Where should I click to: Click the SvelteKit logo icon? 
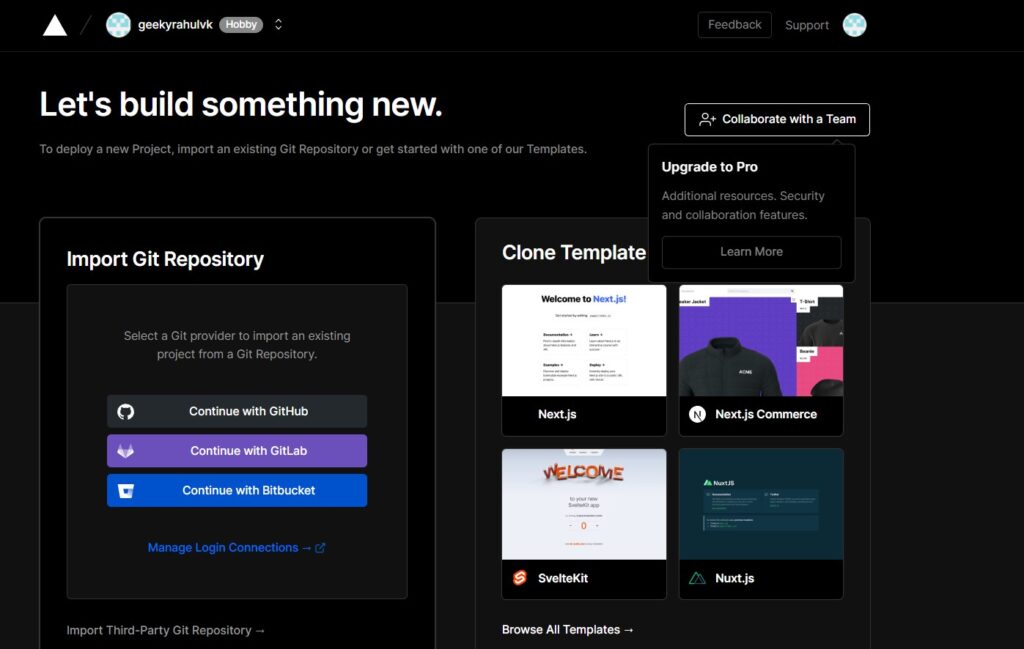[x=520, y=578]
